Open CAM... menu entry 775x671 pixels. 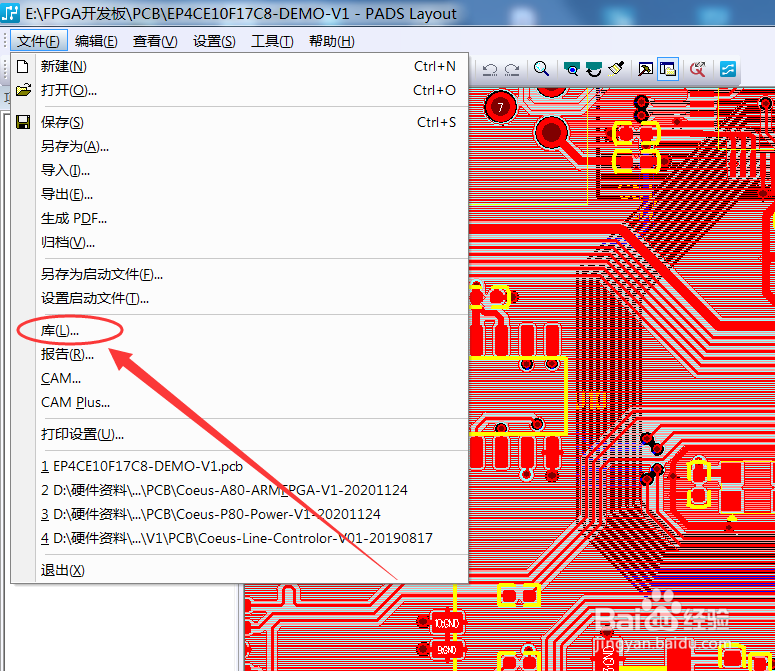coord(240,378)
